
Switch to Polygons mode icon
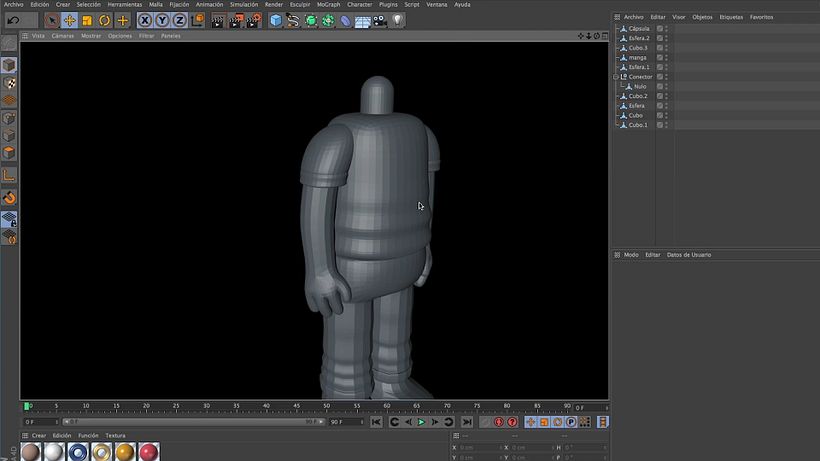[x=9, y=153]
